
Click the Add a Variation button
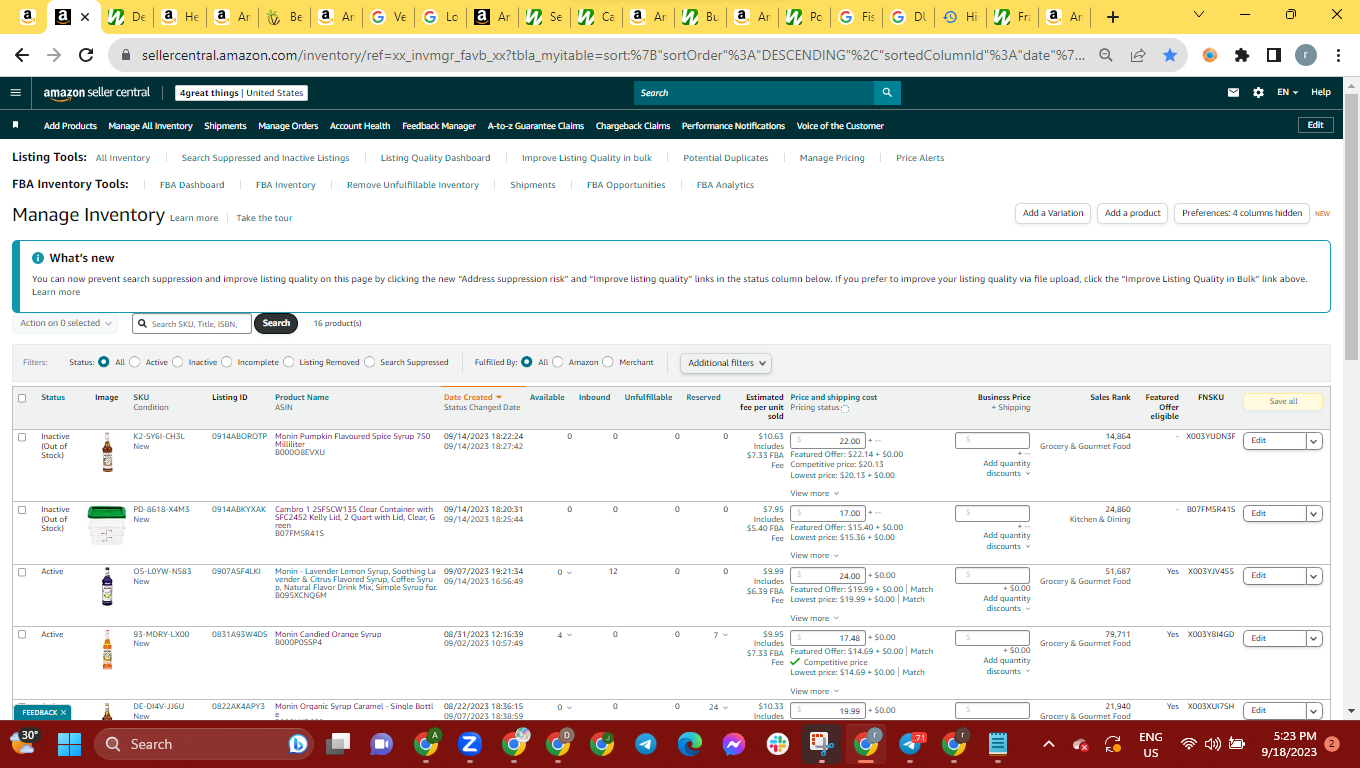pyautogui.click(x=1053, y=213)
